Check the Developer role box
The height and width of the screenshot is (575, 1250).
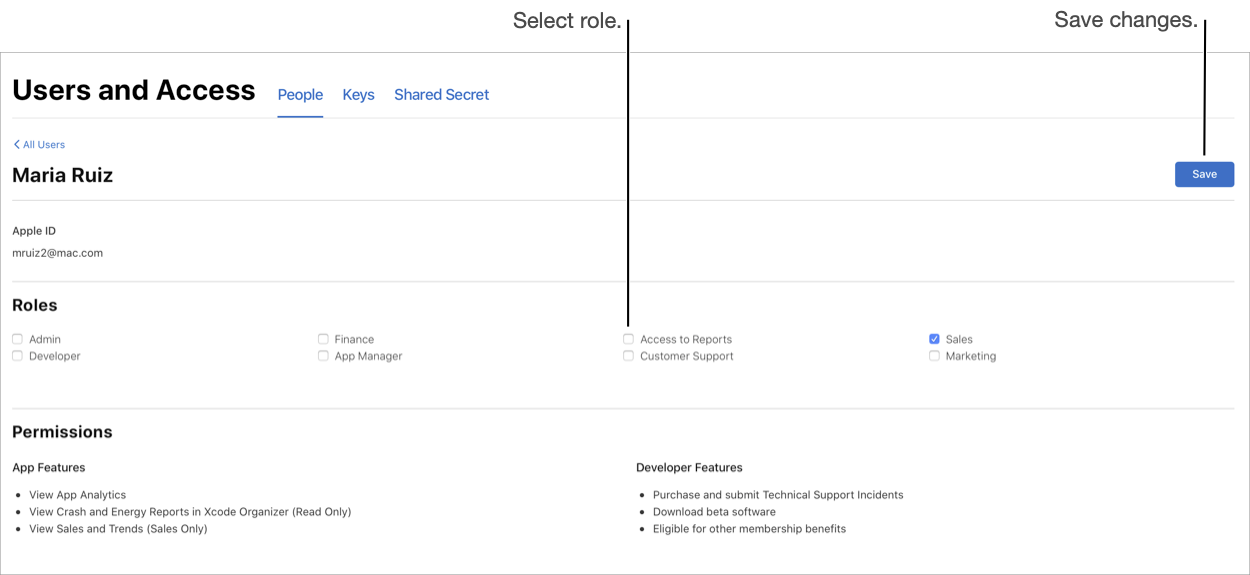(17, 356)
